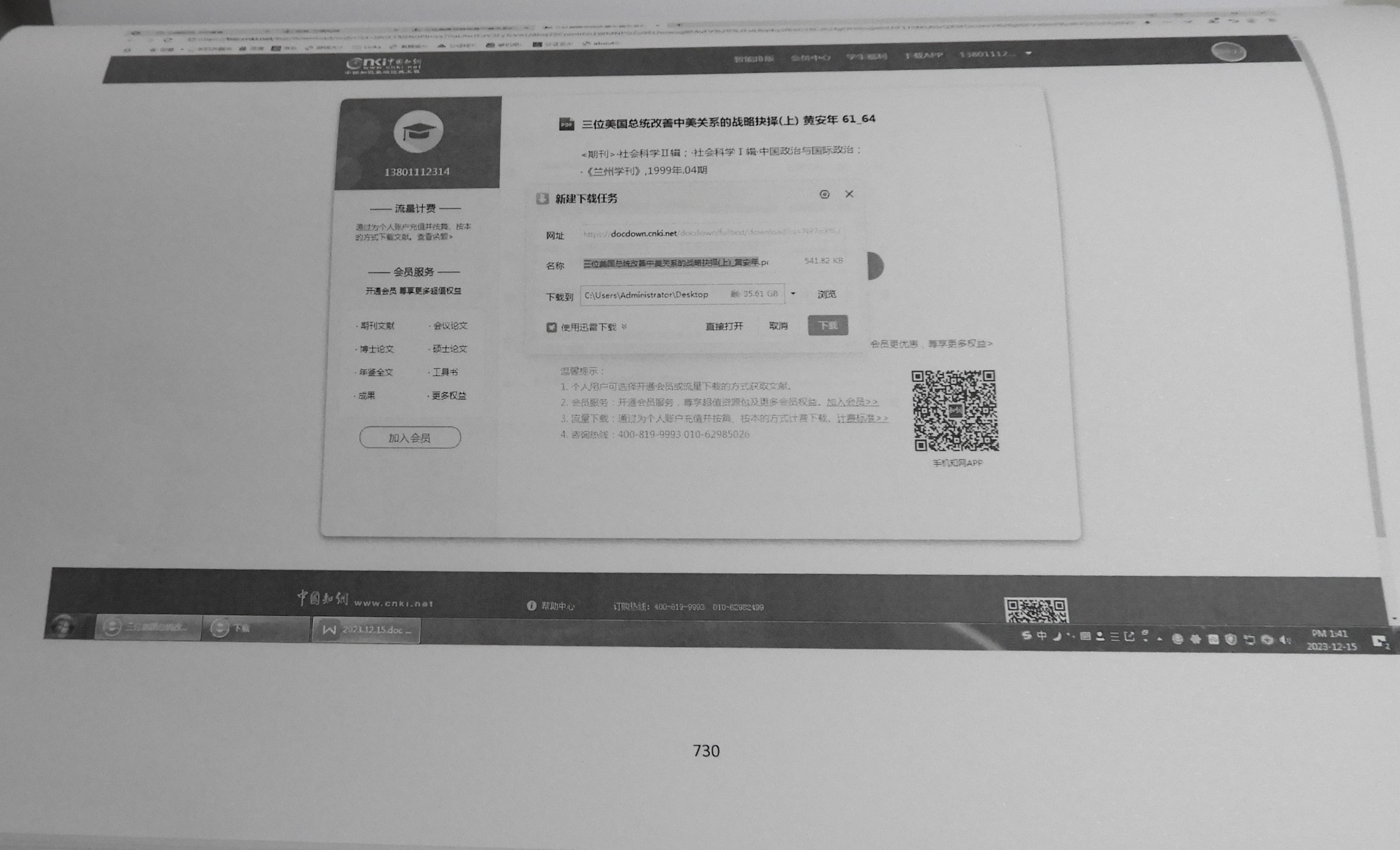
Task: Expand chevron next to 使用迅雷下载
Action: click(x=624, y=326)
